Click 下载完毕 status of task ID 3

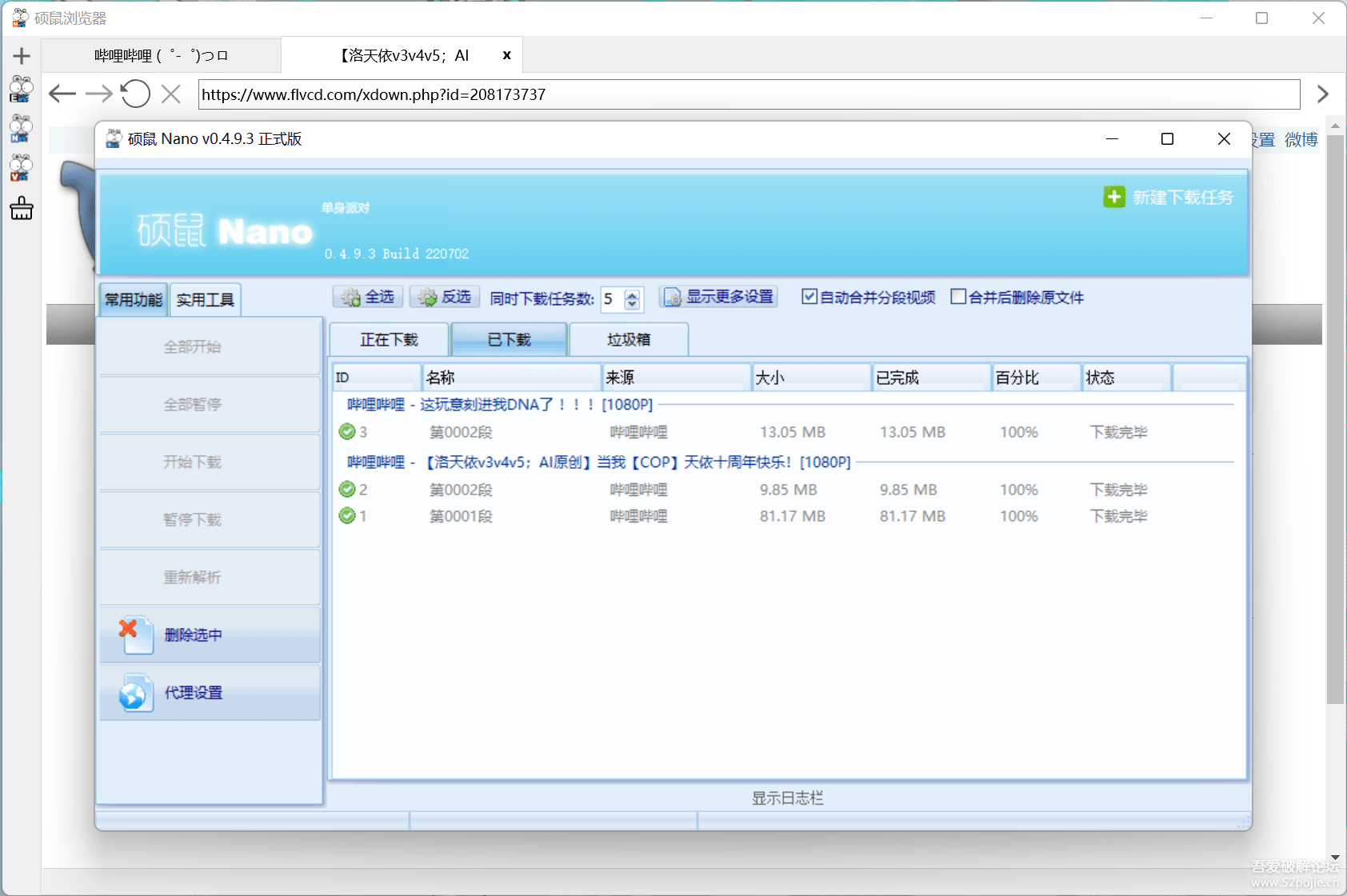(x=1118, y=432)
